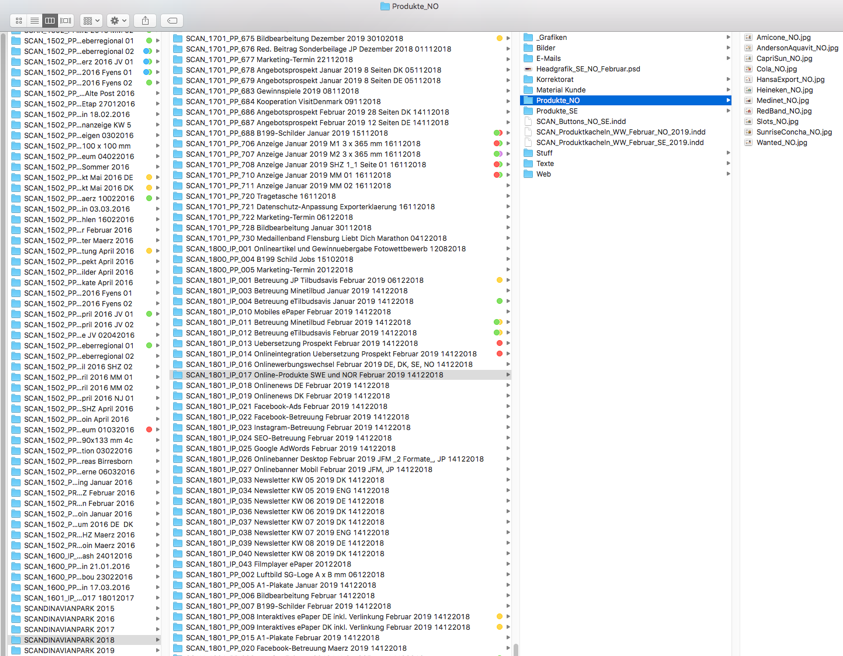Click the Produkte_NO window title folder icon
Screen dimensions: 843x656
click(385, 6)
